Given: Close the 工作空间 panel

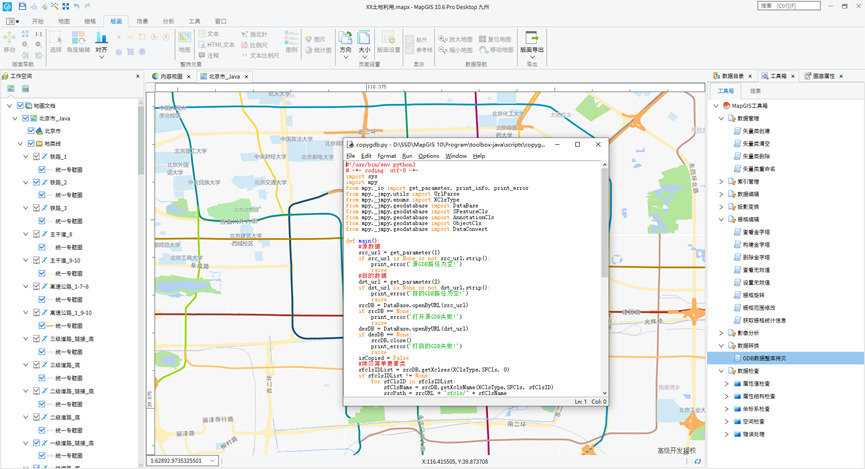Looking at the screenshot, I should [138, 76].
